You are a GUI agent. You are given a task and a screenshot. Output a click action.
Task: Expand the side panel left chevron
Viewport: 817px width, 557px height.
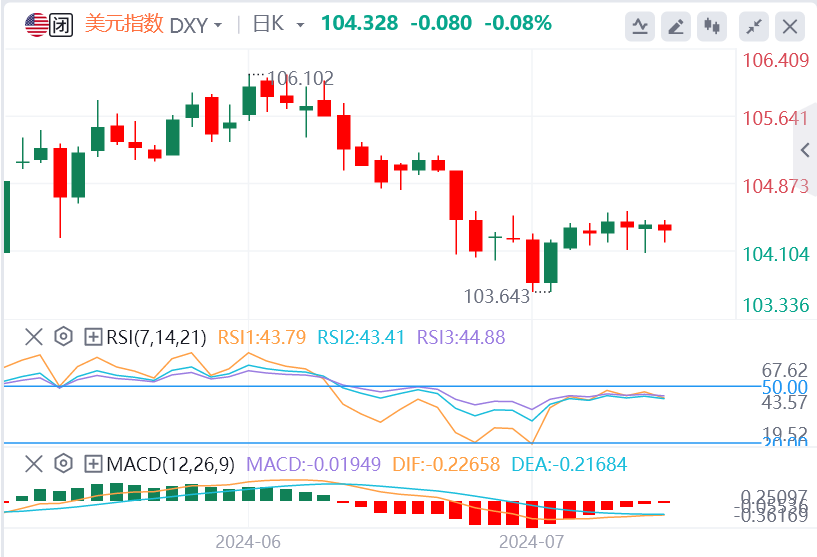pyautogui.click(x=806, y=151)
